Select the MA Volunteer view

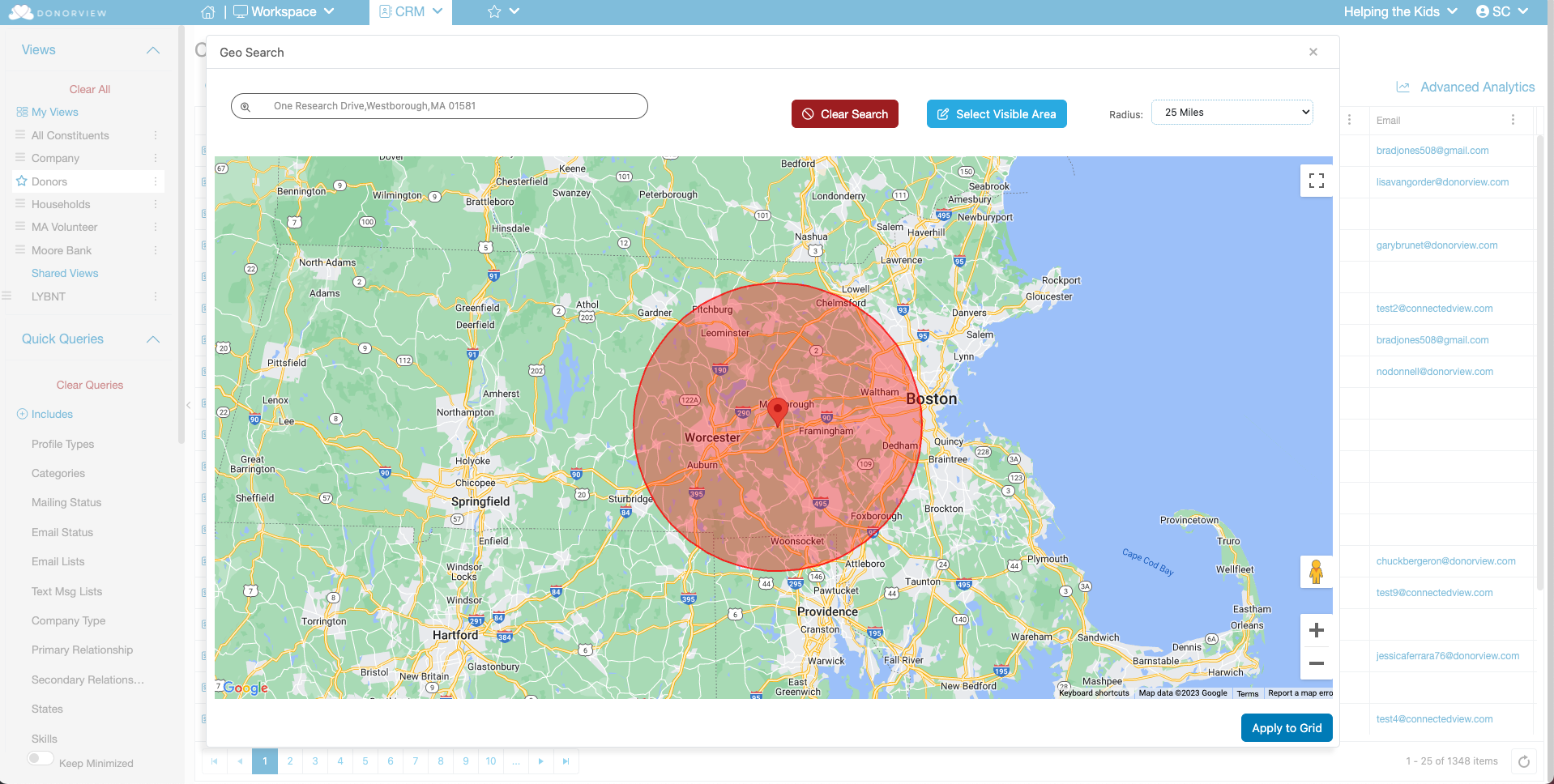[64, 227]
